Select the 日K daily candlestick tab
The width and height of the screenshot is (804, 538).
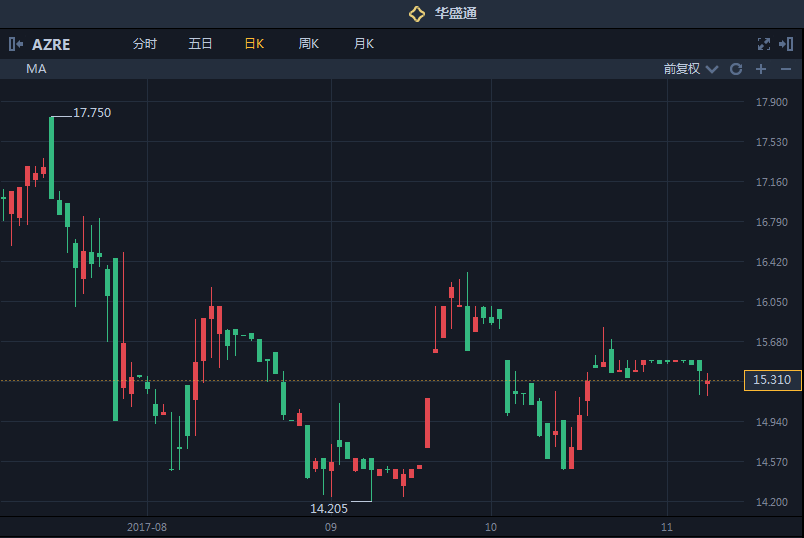(x=254, y=44)
